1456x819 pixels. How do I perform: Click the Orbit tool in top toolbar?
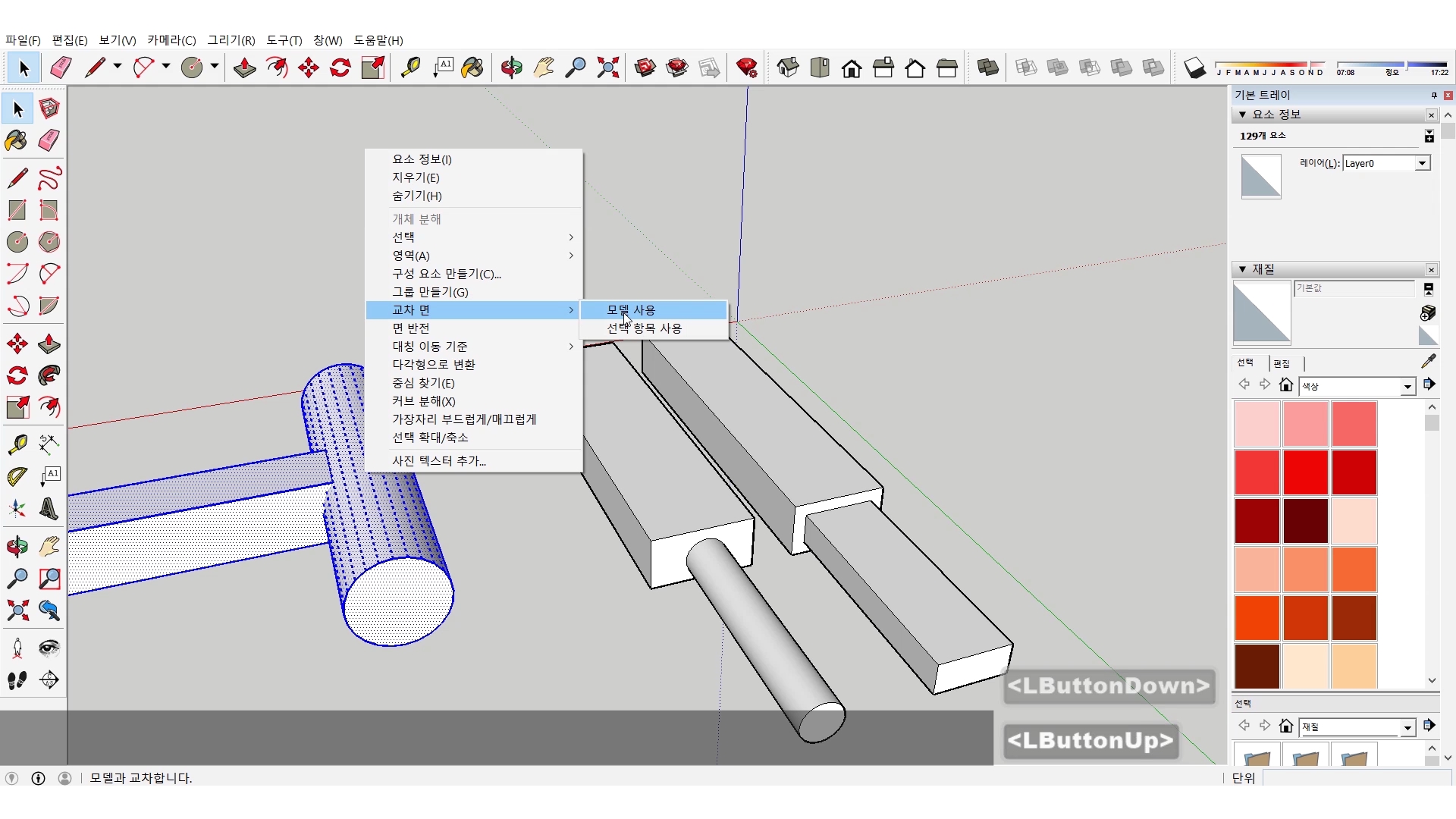(511, 68)
